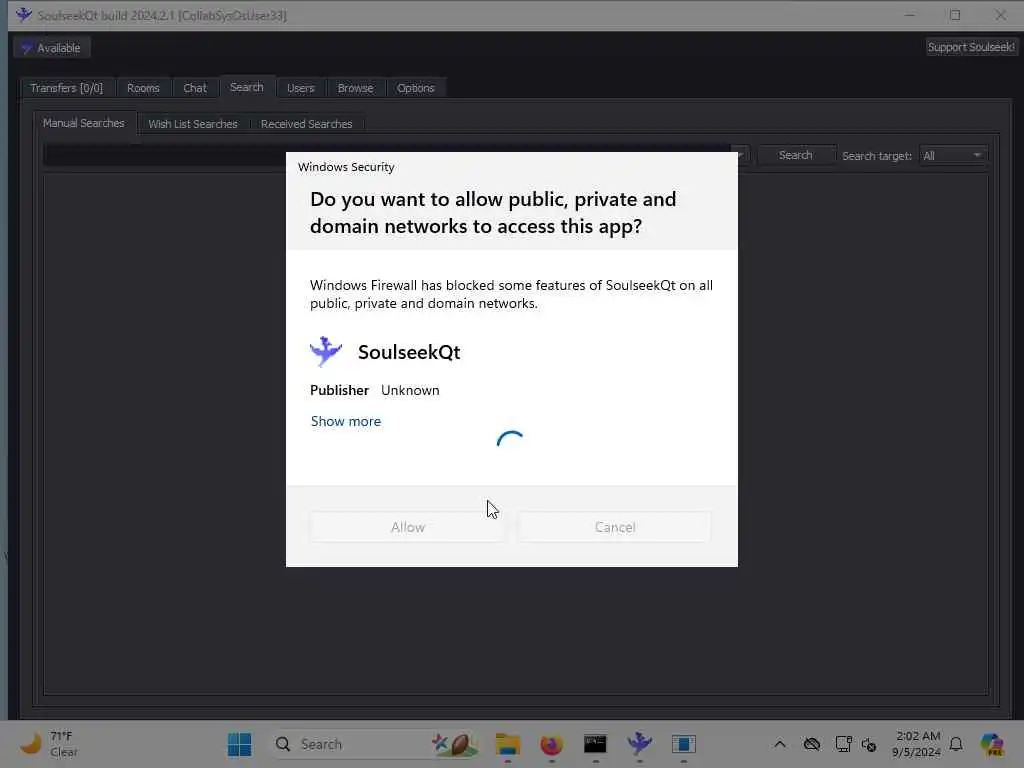
Task: Open the weather widget showing 71°F
Action: point(49,744)
